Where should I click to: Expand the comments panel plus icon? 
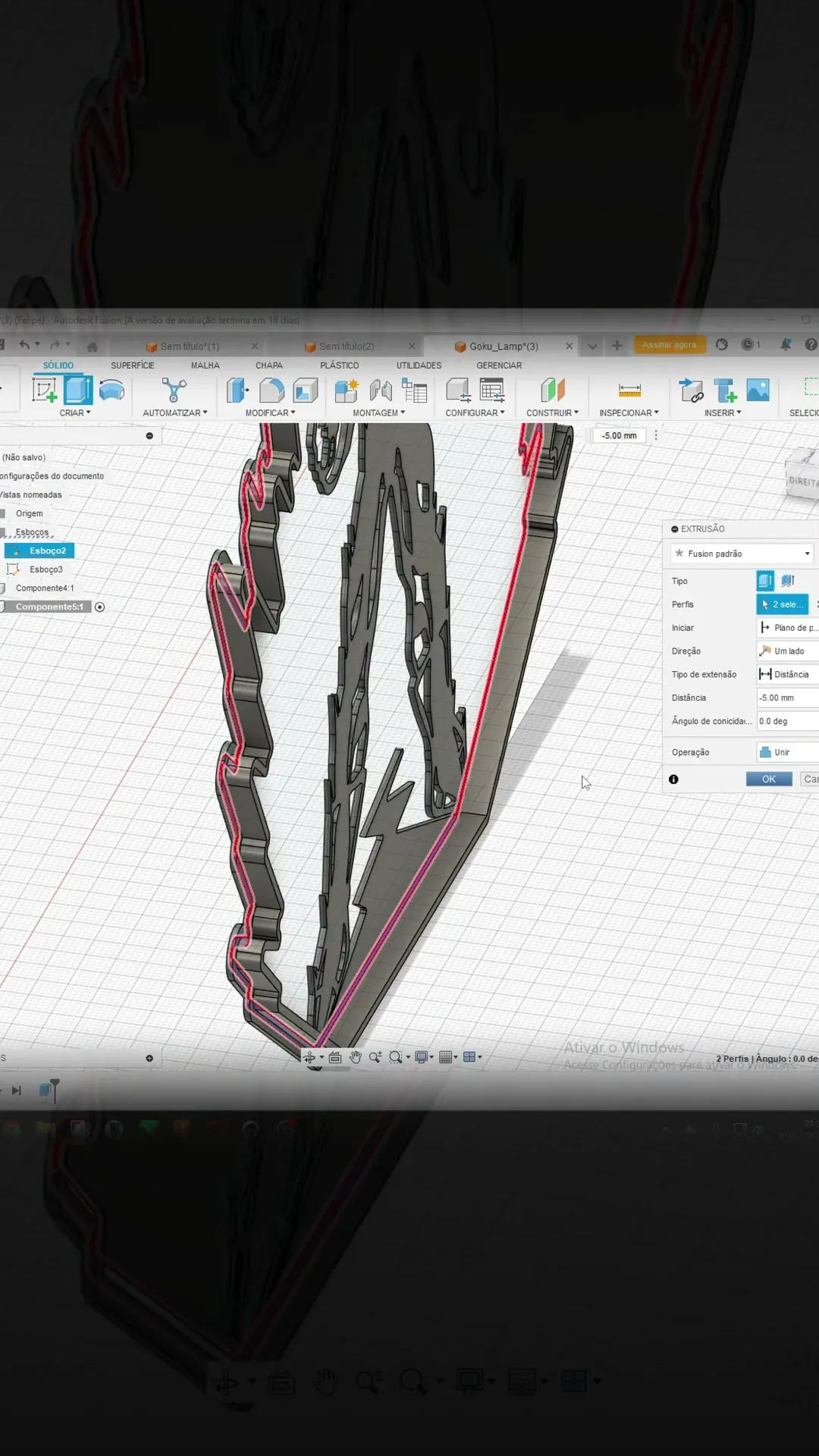click(149, 1058)
